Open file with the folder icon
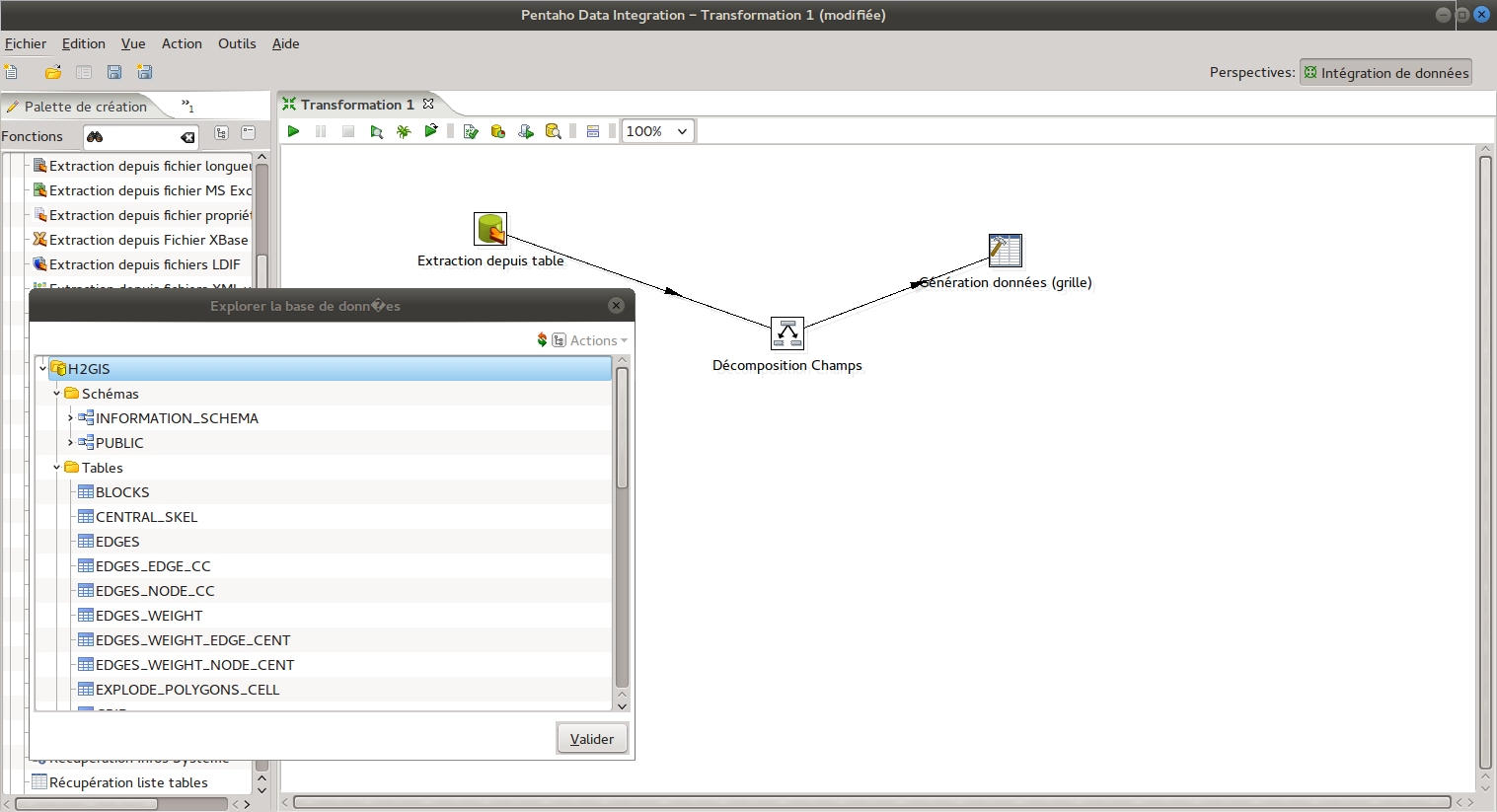 pyautogui.click(x=53, y=72)
